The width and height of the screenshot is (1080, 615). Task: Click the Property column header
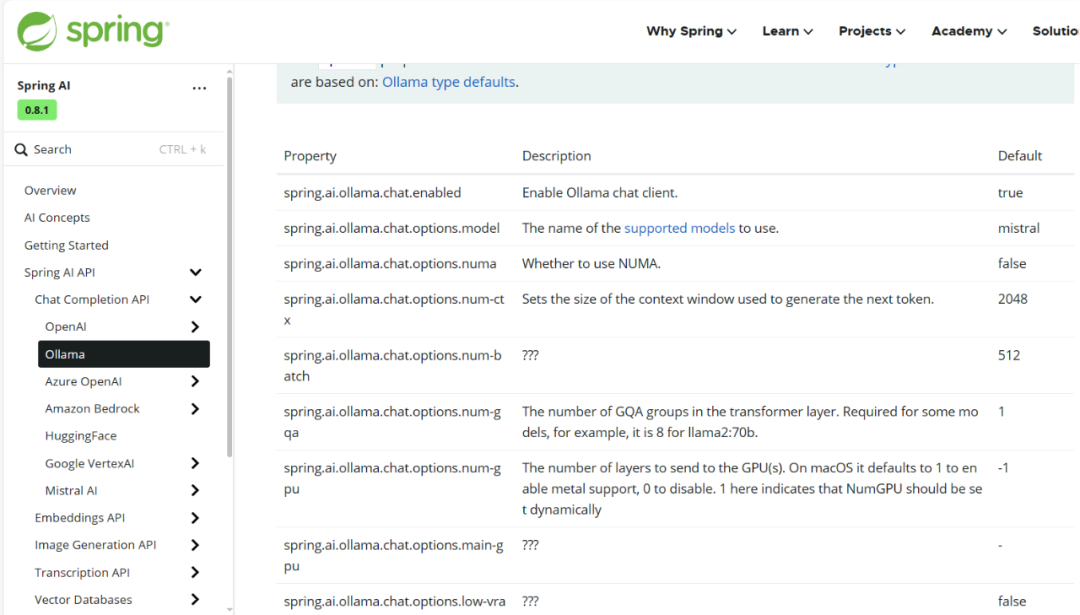pos(310,156)
